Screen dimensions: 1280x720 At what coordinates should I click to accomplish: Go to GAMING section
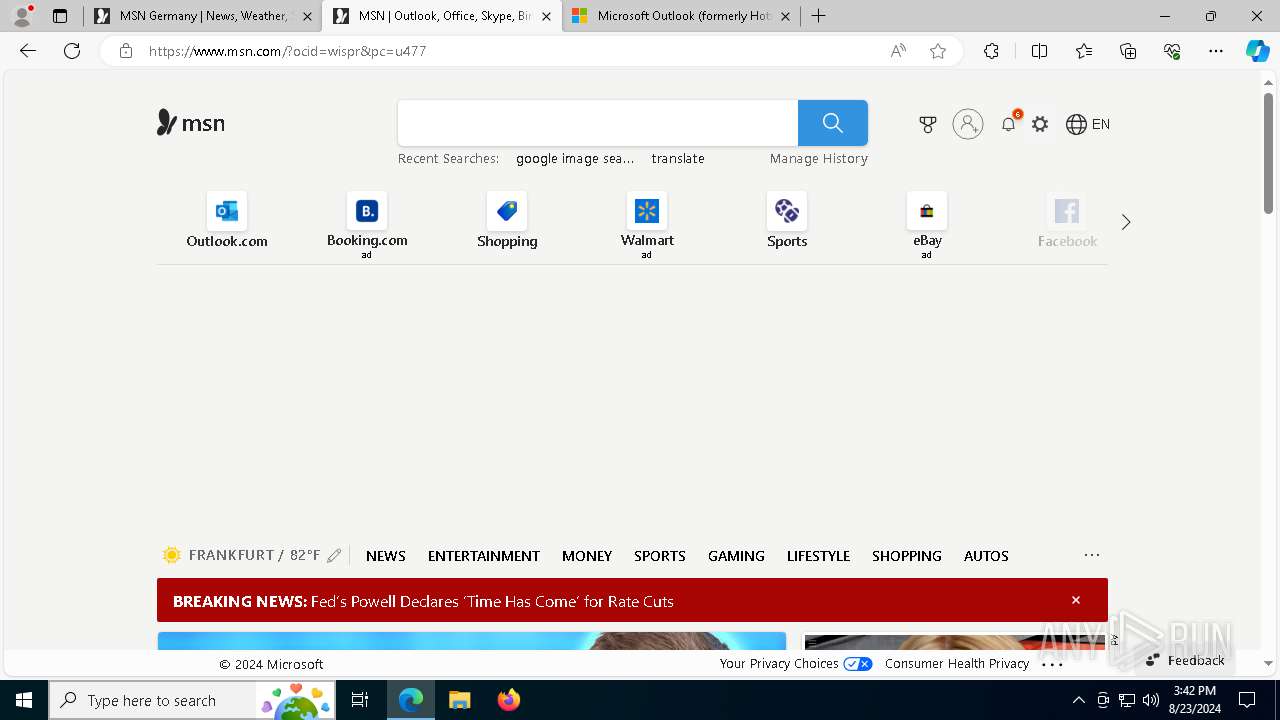[736, 556]
